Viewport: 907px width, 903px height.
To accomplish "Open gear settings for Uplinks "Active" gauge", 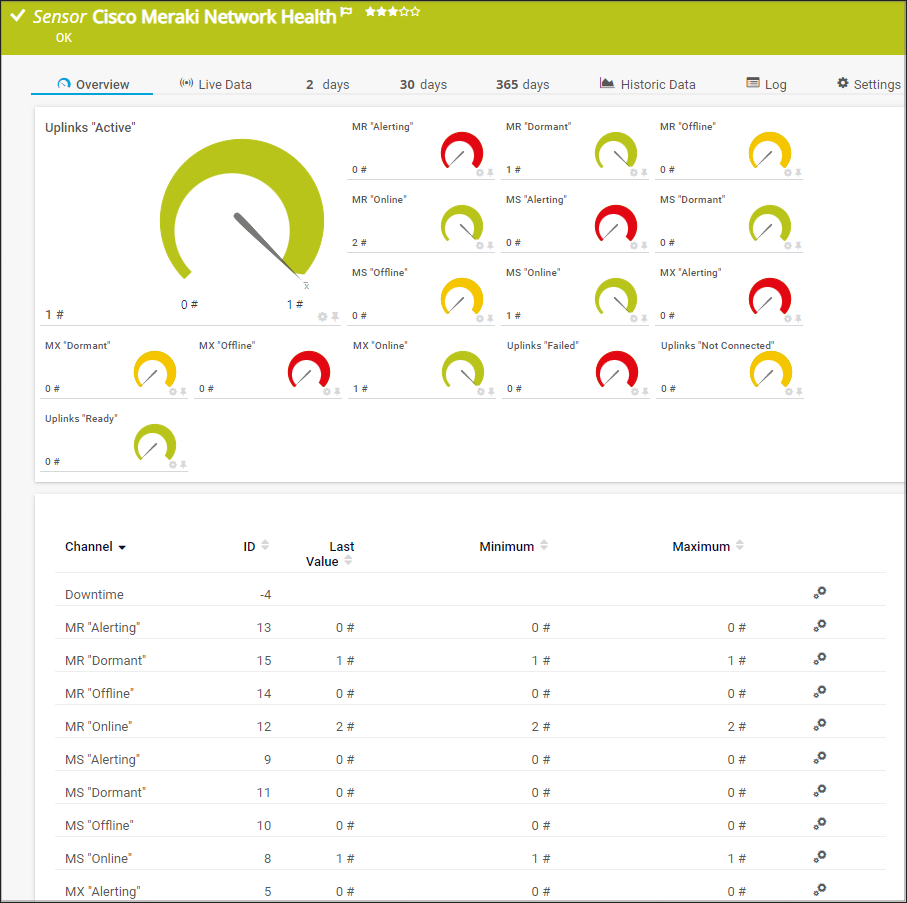I will coord(322,316).
